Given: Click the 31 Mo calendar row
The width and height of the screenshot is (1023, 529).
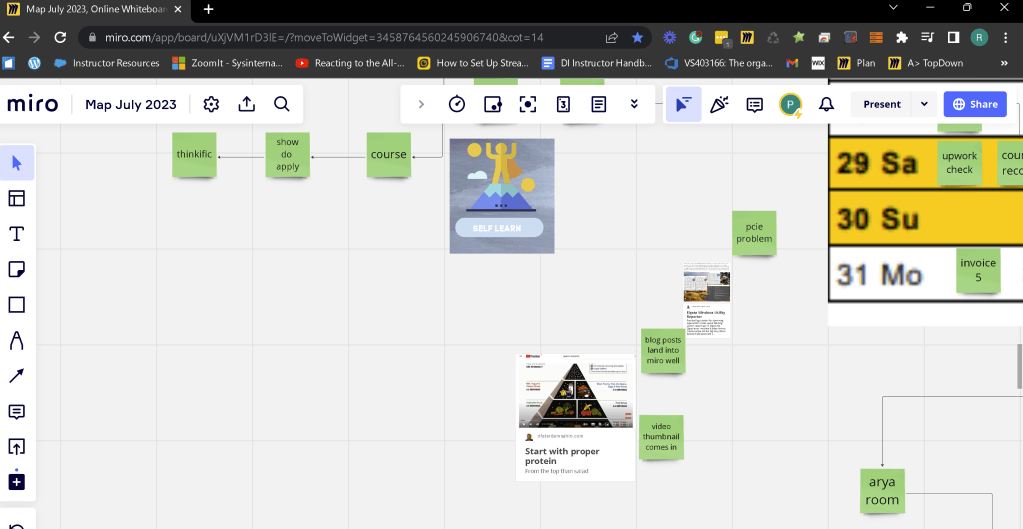Looking at the screenshot, I should 925,275.
